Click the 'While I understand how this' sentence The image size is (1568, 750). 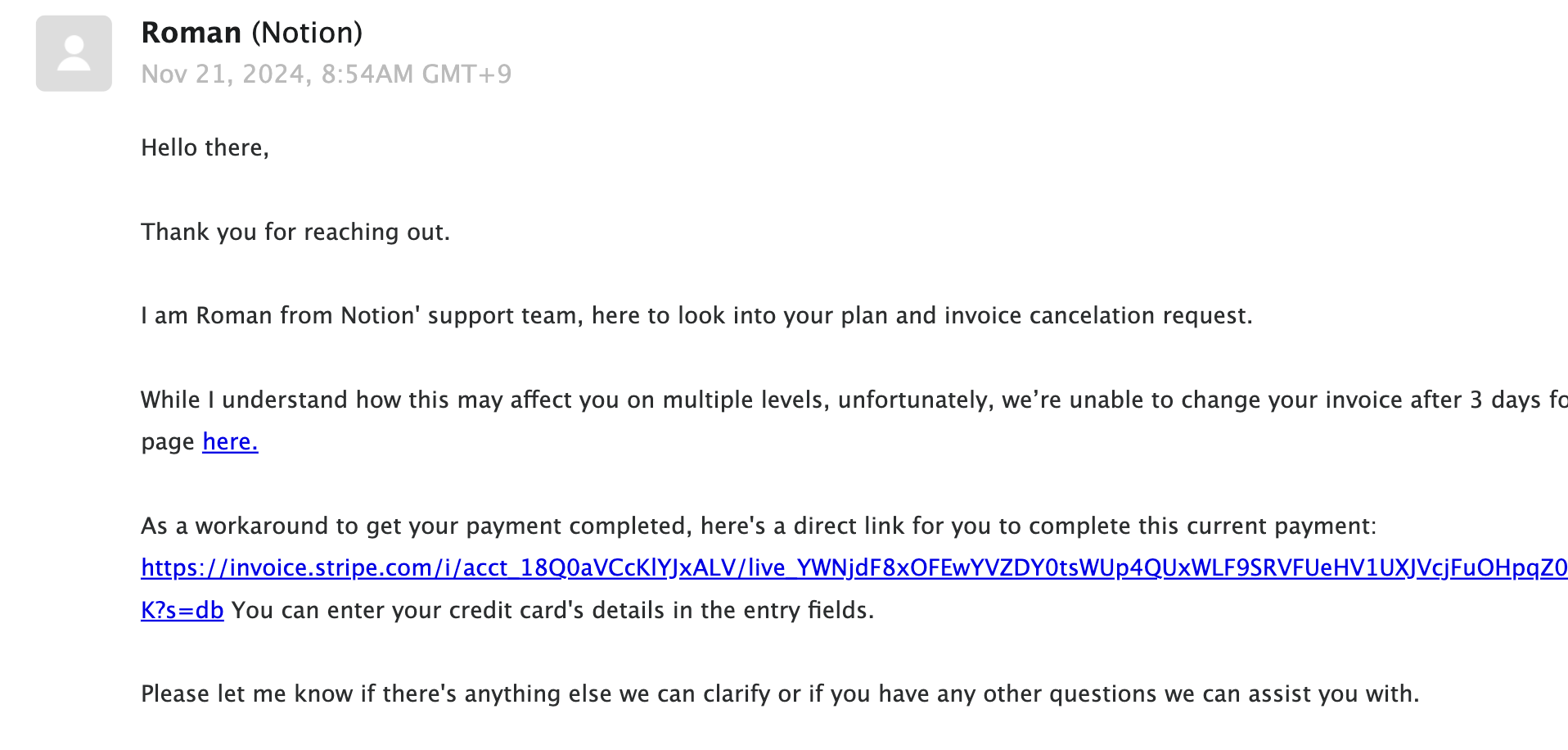coord(854,400)
